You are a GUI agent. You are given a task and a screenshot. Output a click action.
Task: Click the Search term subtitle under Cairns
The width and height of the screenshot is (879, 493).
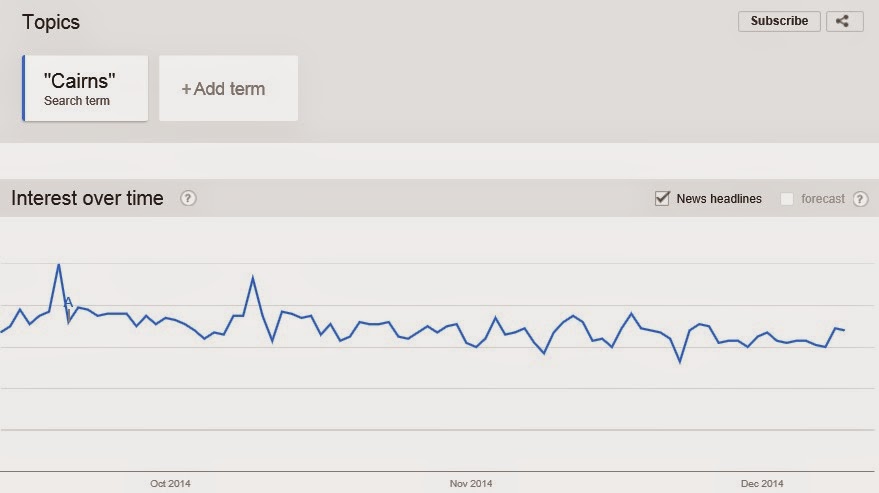(x=77, y=101)
